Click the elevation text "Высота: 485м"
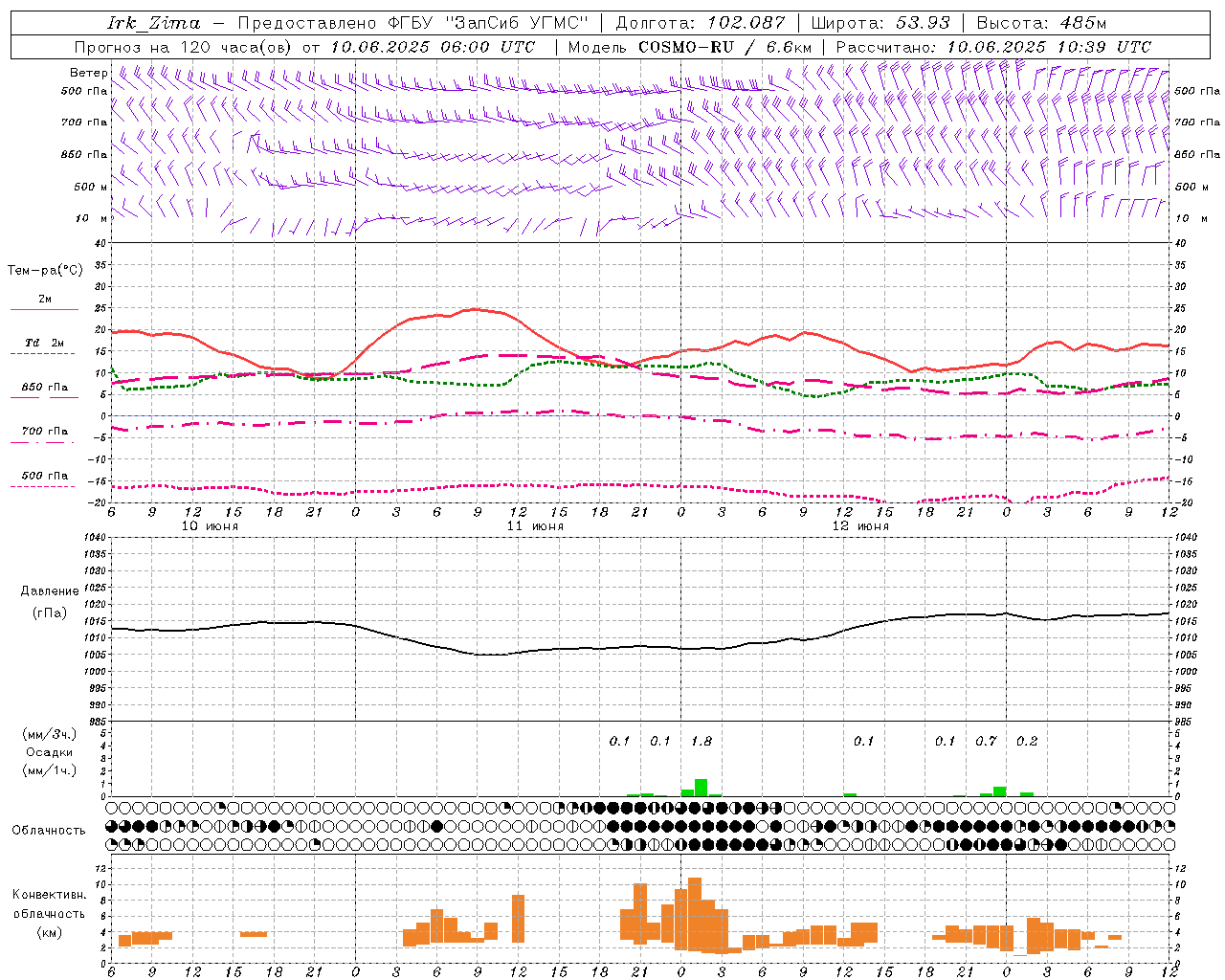 1042,23
